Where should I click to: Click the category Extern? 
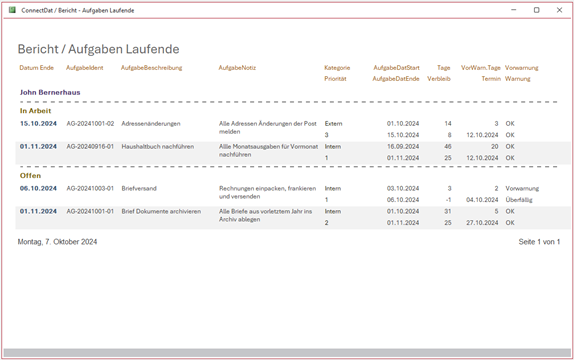pyautogui.click(x=333, y=123)
